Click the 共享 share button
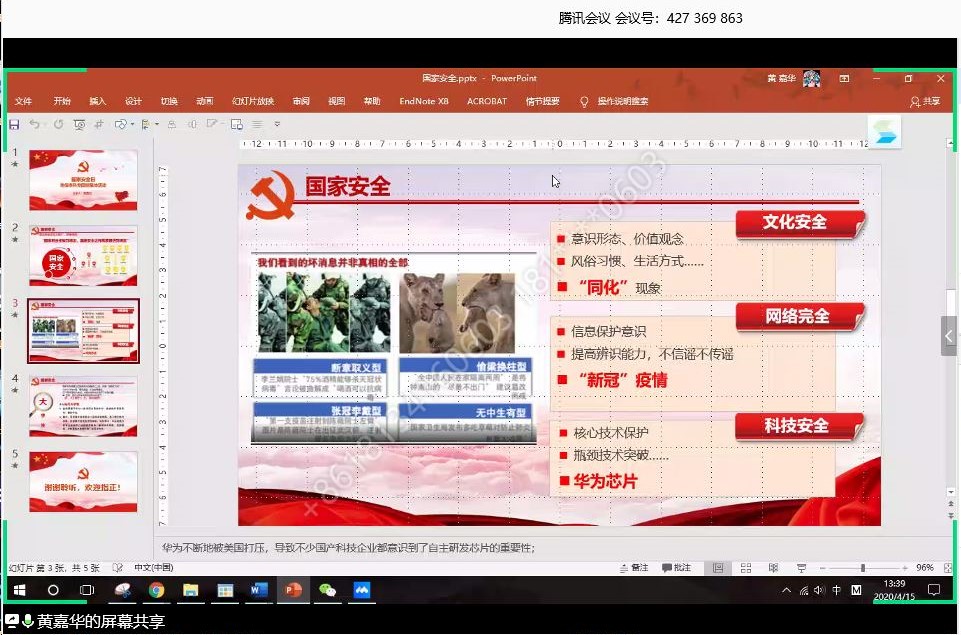961x635 pixels. click(925, 102)
